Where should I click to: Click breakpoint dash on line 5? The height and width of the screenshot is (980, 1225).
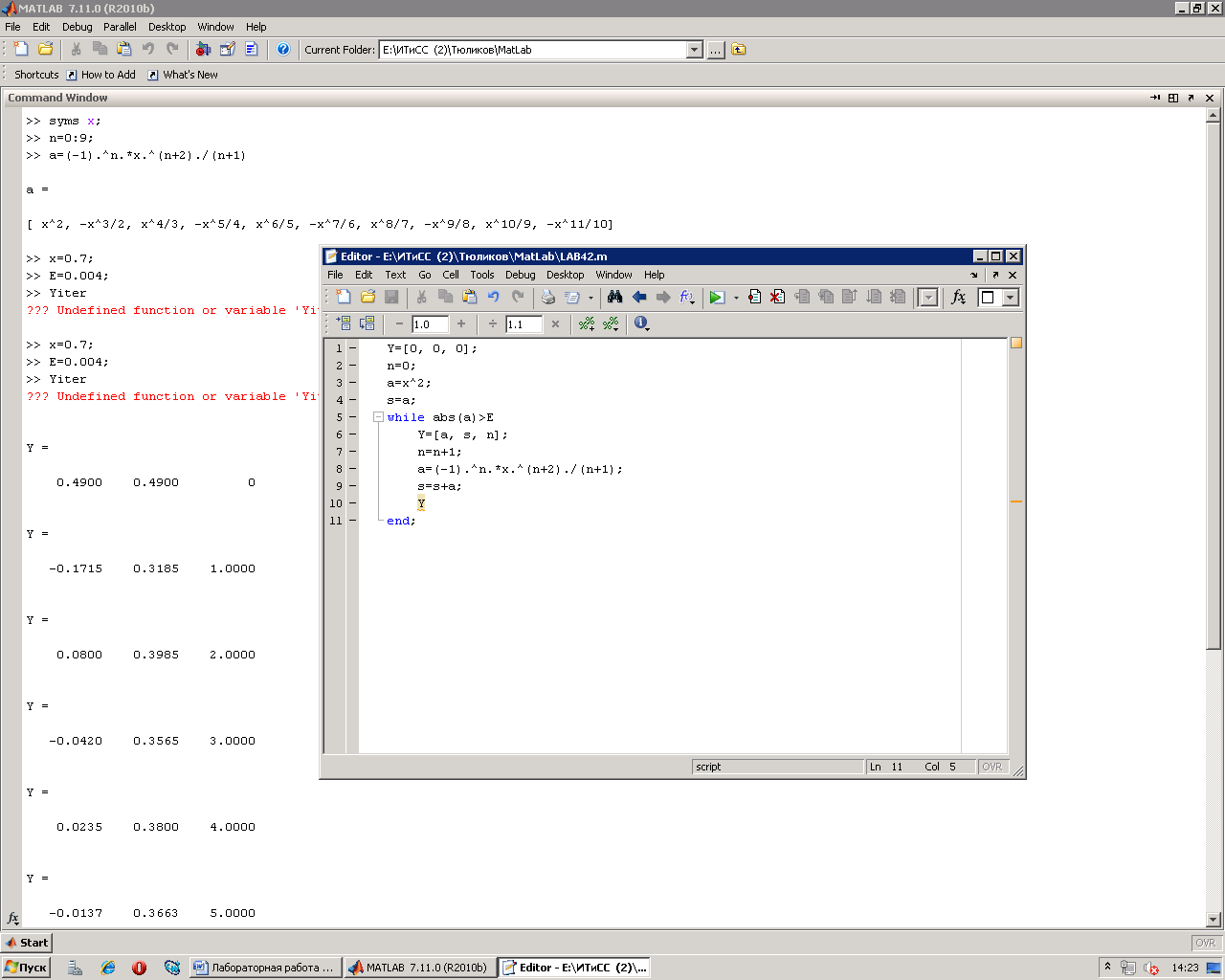(x=352, y=417)
